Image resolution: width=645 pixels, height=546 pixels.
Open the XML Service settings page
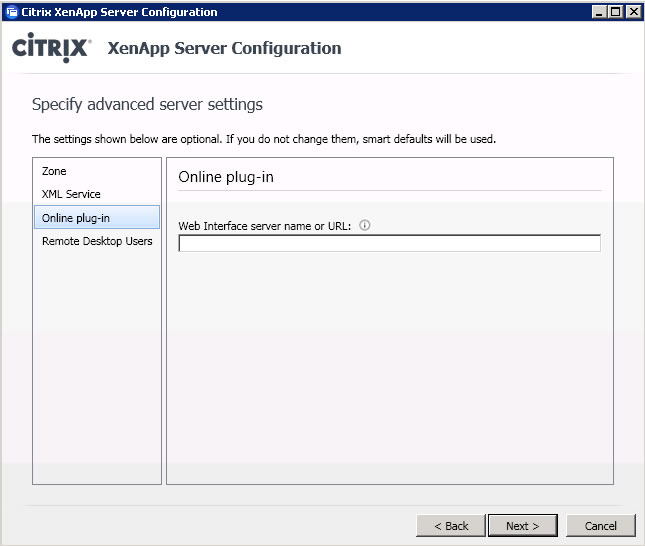coord(71,194)
